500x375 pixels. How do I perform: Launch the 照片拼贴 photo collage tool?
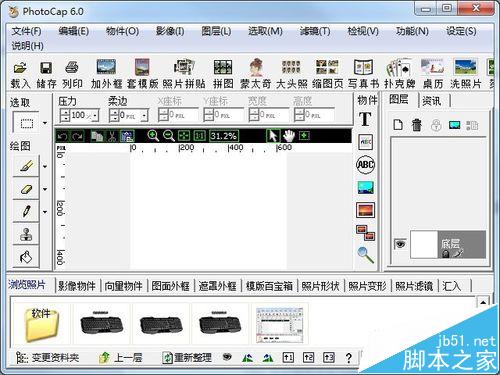(x=184, y=67)
